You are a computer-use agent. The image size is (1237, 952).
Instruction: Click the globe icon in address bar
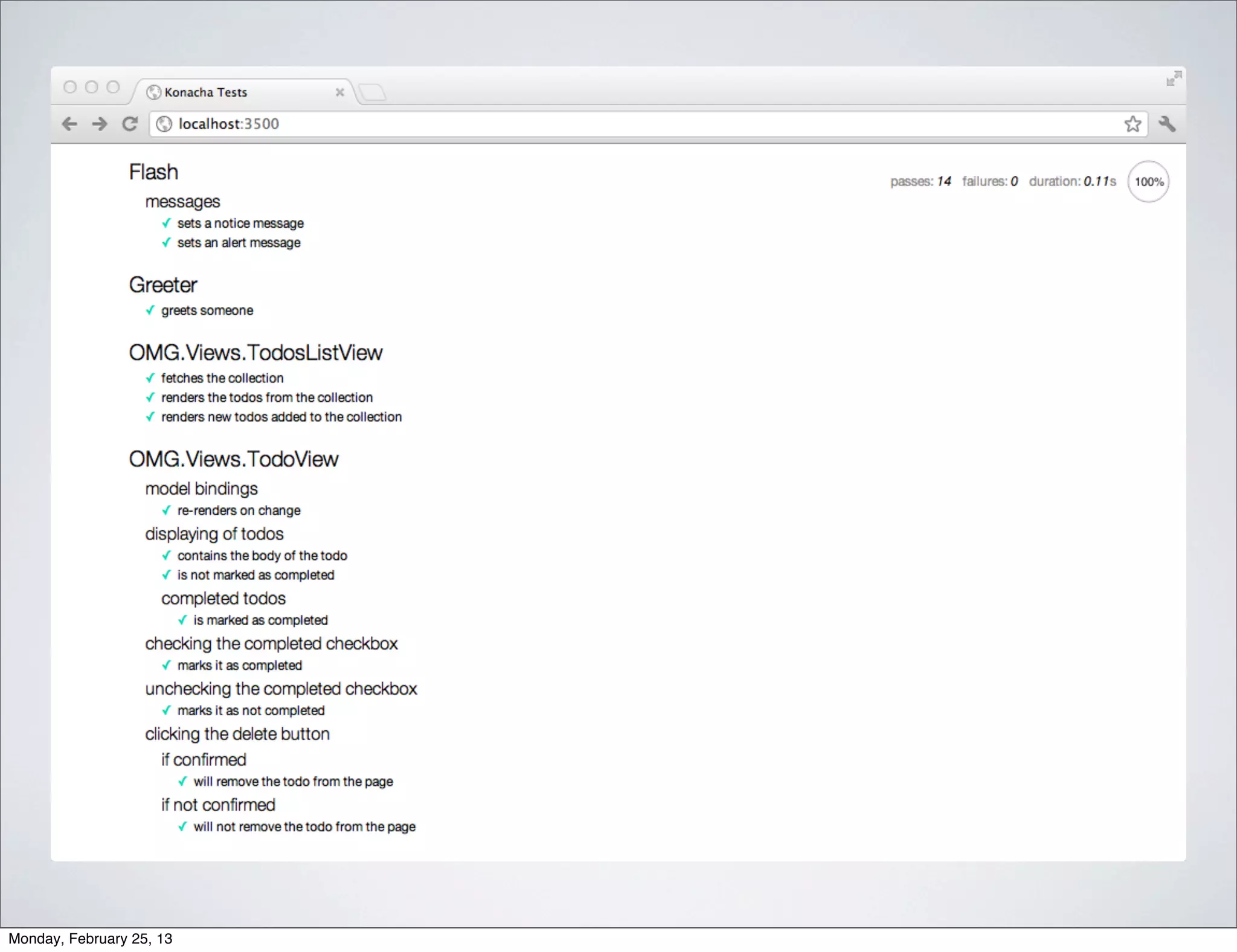[164, 124]
